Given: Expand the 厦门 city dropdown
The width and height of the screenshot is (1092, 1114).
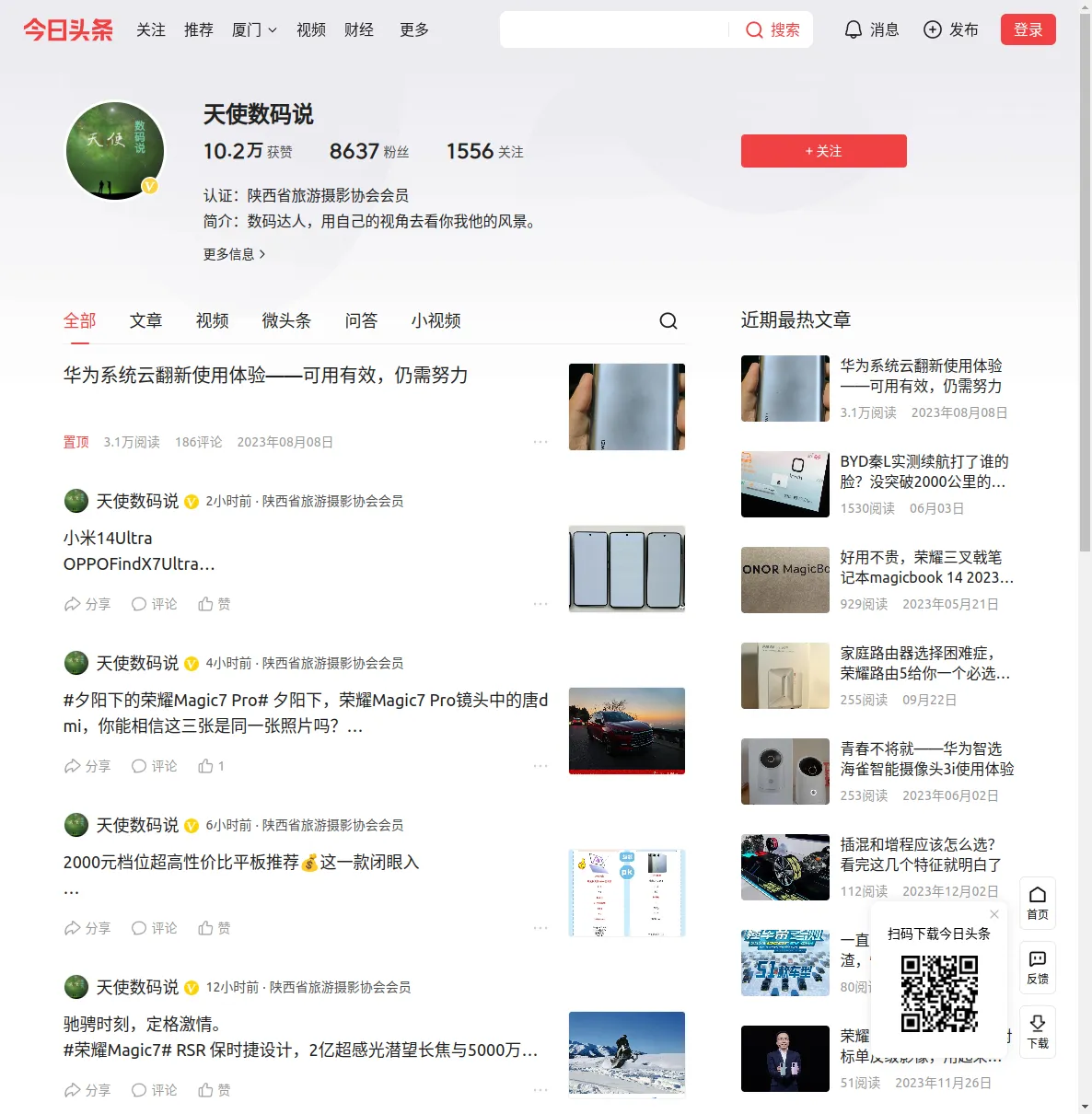Looking at the screenshot, I should click(254, 29).
